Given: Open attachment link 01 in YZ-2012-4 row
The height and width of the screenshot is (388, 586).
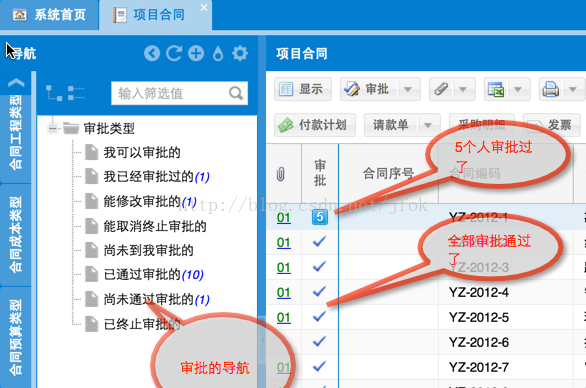Looking at the screenshot, I should [x=284, y=292].
